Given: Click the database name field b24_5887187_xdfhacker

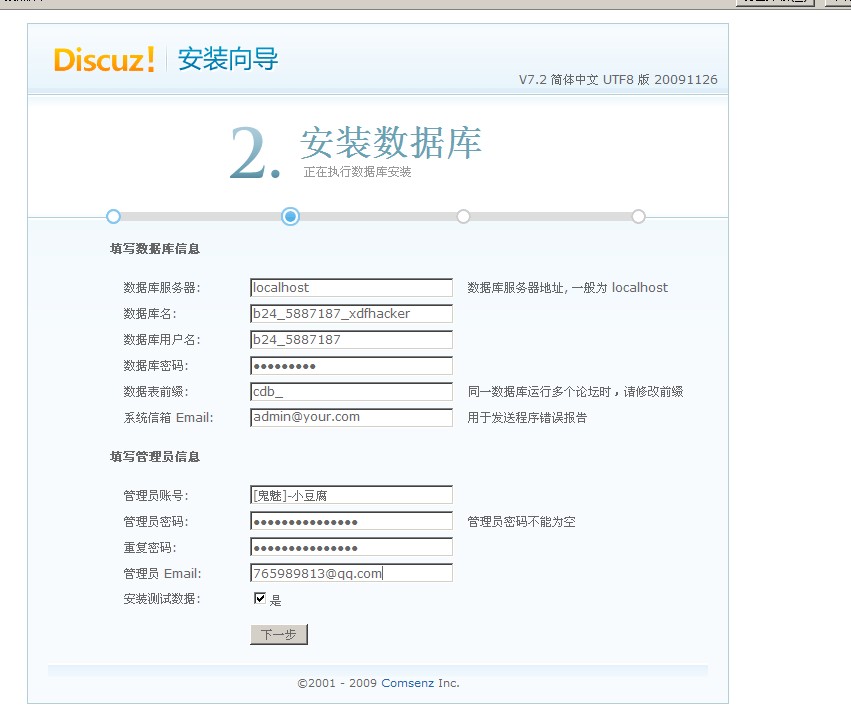Looking at the screenshot, I should click(x=351, y=314).
